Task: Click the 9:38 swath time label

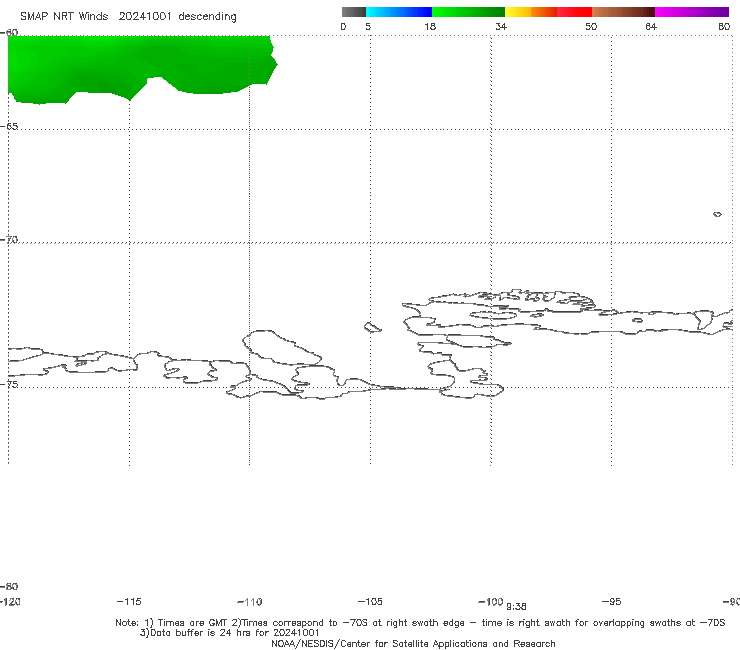Action: [x=516, y=607]
